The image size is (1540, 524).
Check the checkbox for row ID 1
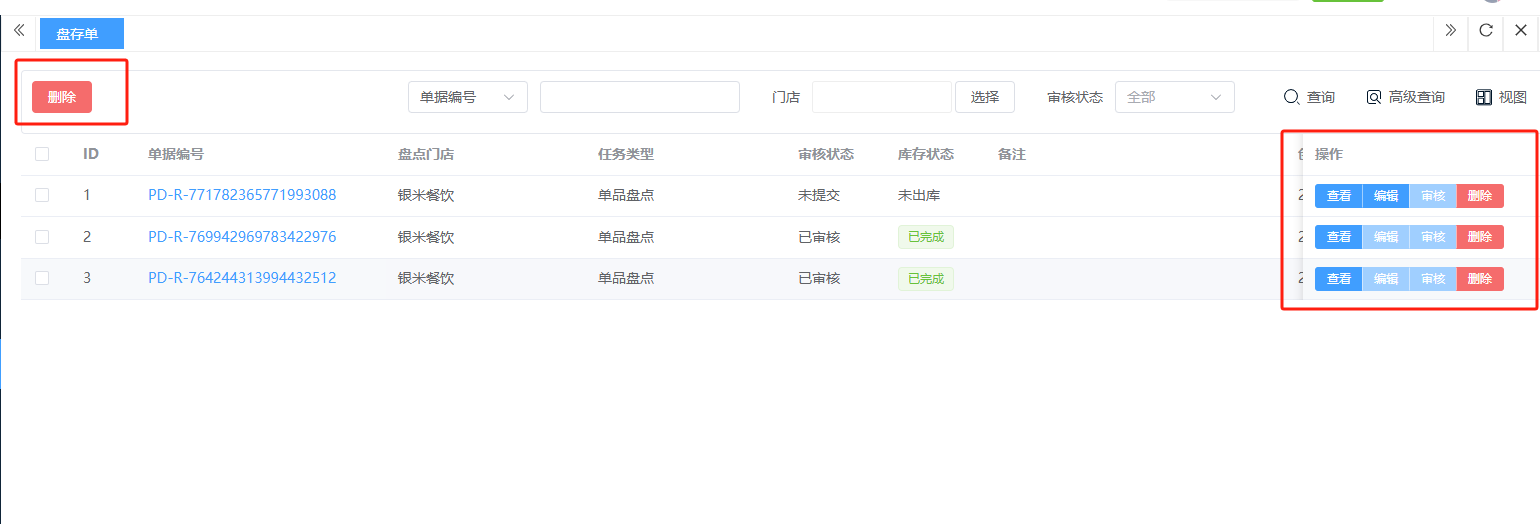point(42,195)
